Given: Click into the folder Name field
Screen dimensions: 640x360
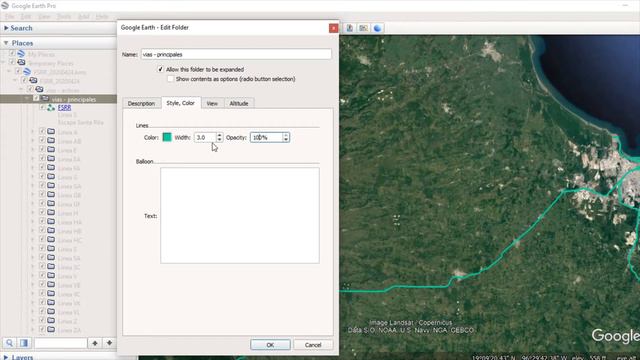Looking at the screenshot, I should pyautogui.click(x=236, y=54).
